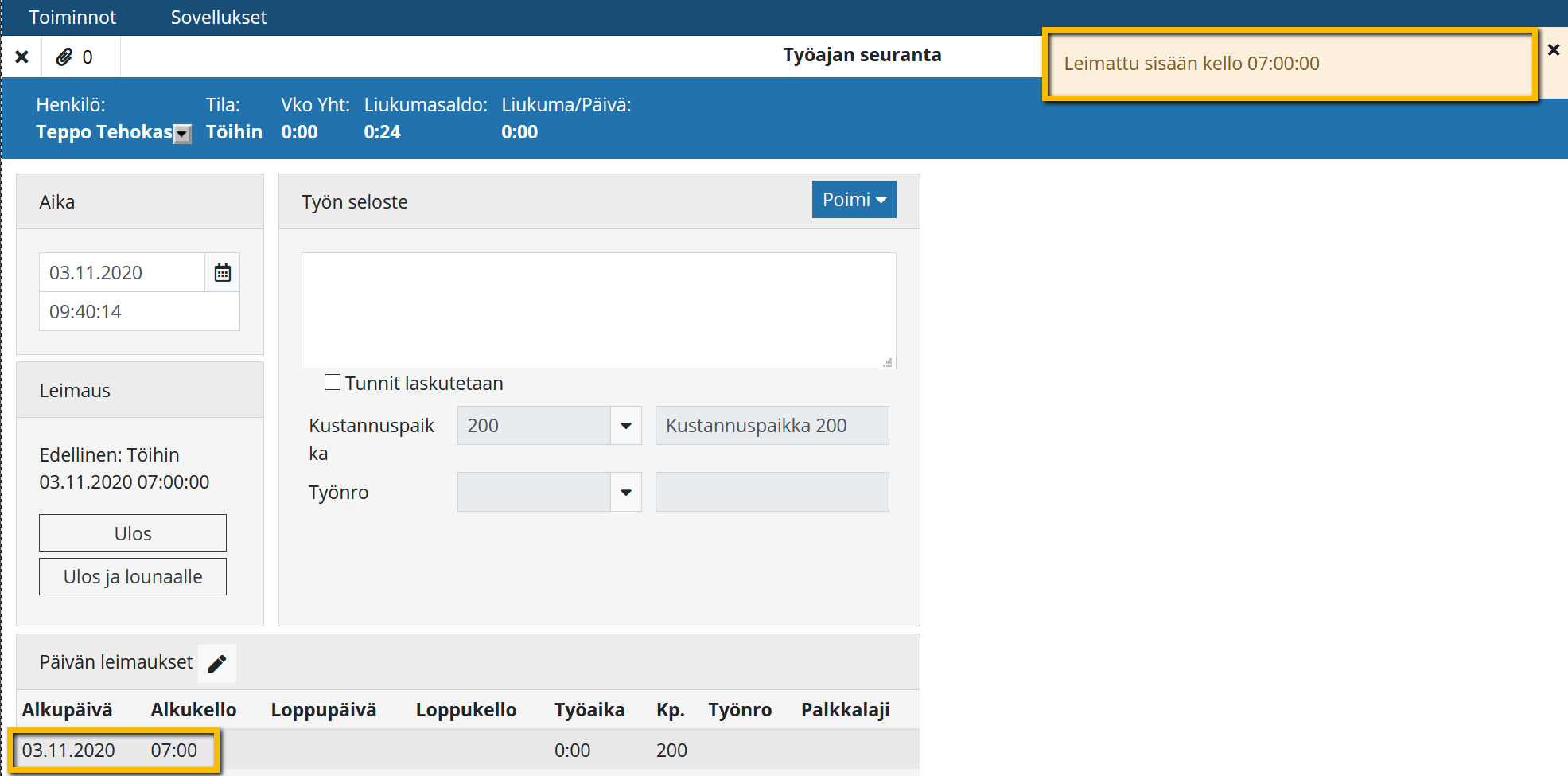Open person selector next to Teppo Tehokas
The height and width of the screenshot is (776, 1568).
[x=183, y=134]
